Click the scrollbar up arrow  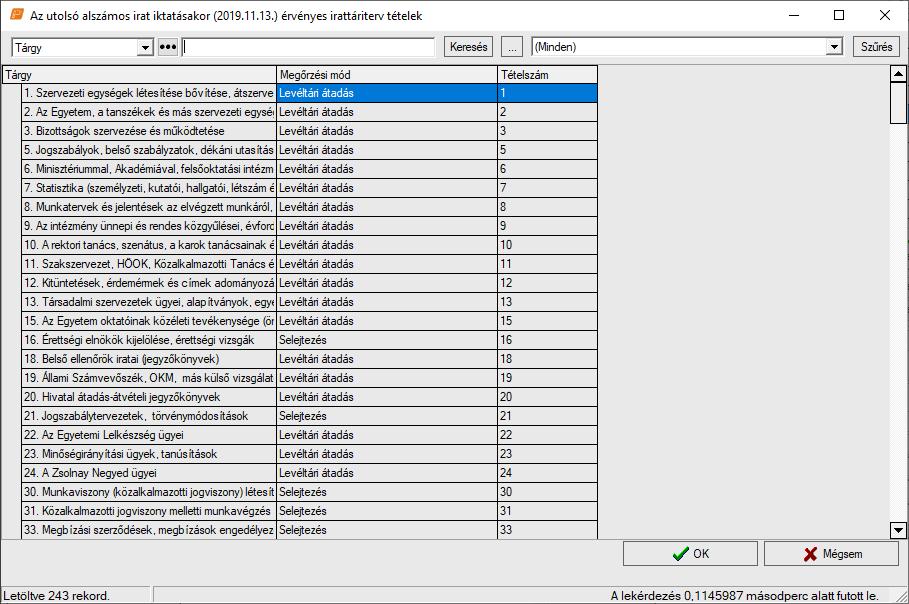pos(898,74)
